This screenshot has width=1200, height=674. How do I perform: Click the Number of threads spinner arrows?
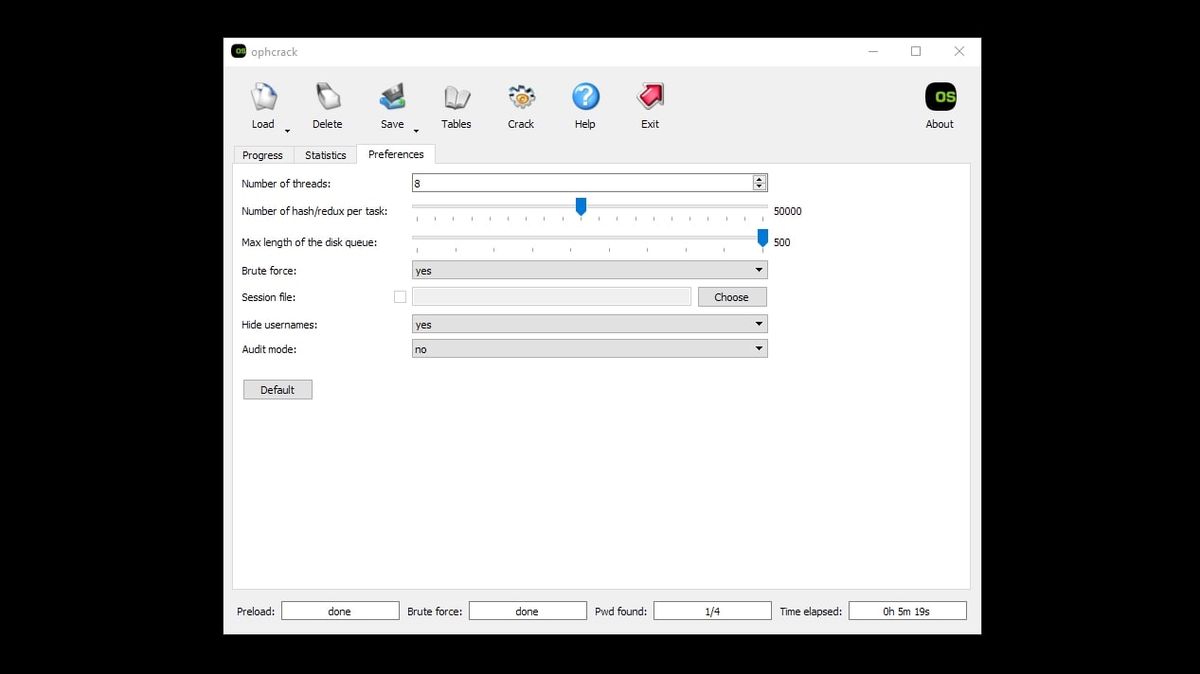tap(759, 182)
